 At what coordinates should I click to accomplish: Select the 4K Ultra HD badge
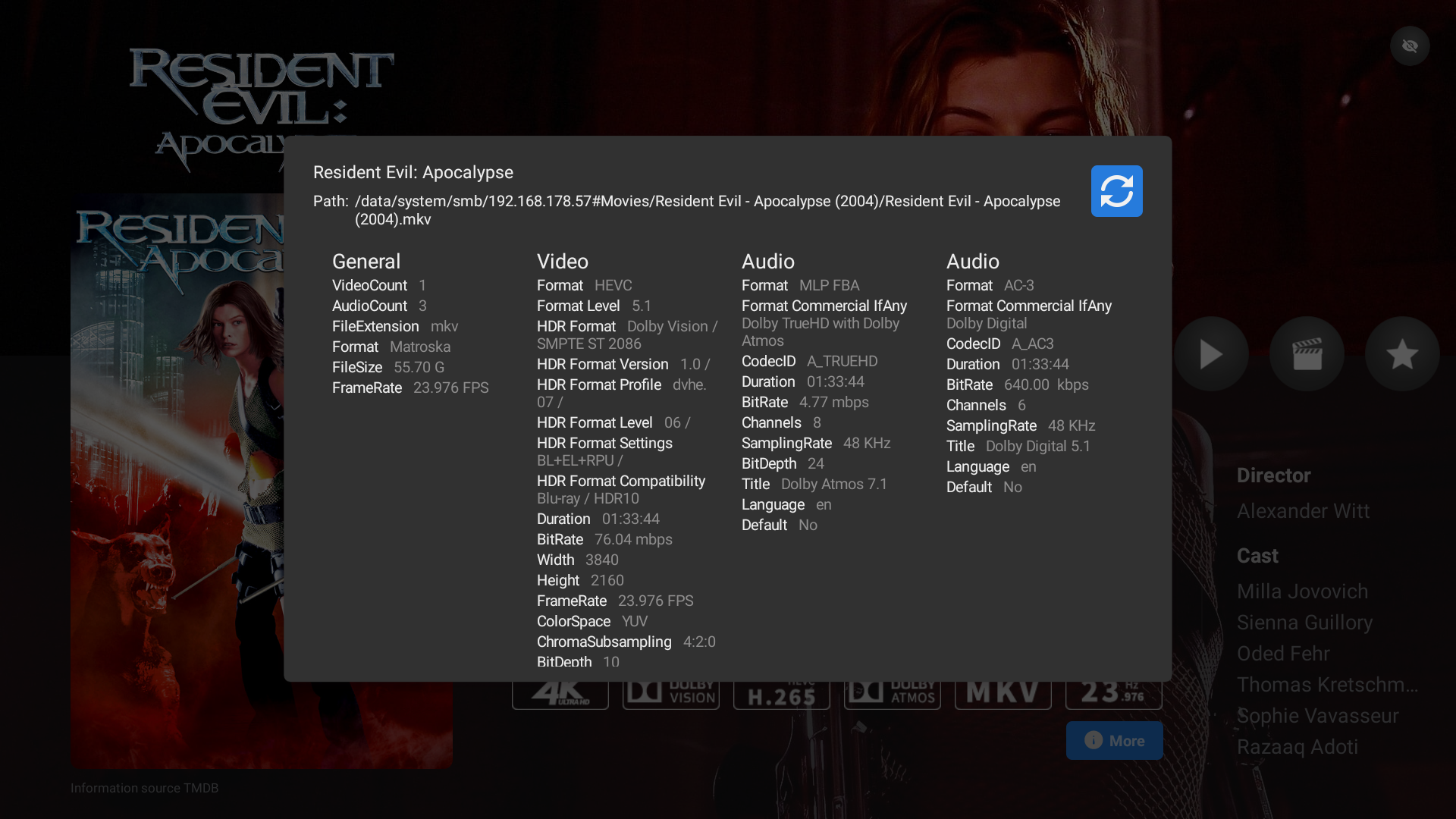560,695
